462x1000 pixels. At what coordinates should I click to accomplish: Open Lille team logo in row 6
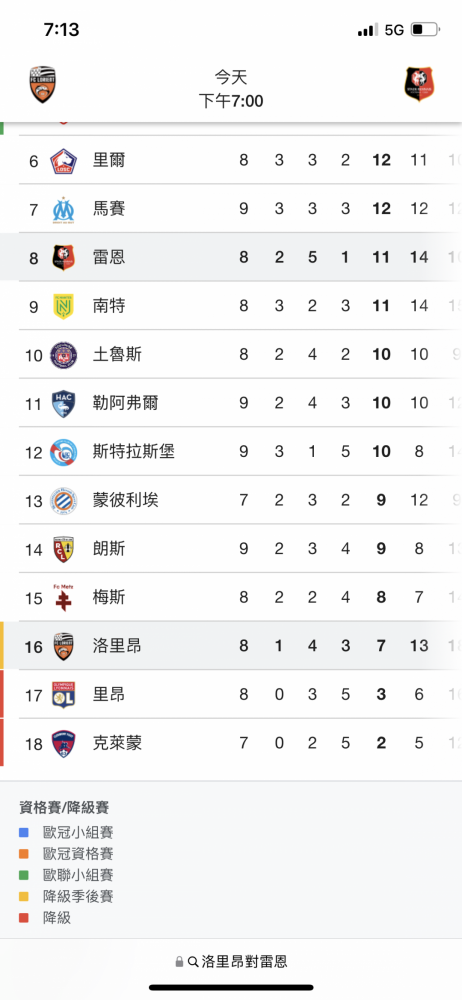[x=63, y=160]
